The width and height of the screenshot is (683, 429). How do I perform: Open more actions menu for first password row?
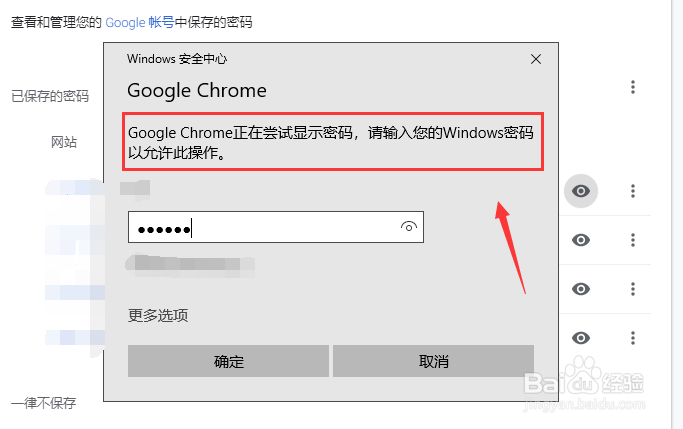click(x=633, y=191)
